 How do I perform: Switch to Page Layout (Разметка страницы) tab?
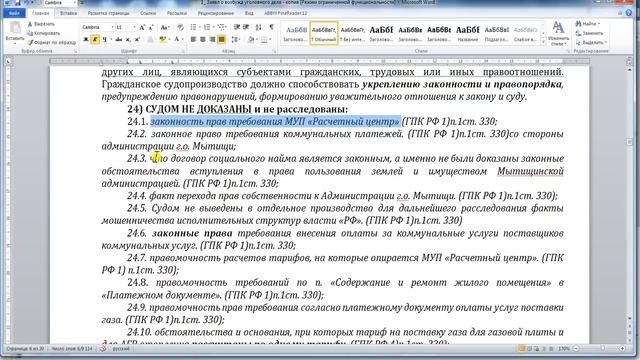[108, 13]
